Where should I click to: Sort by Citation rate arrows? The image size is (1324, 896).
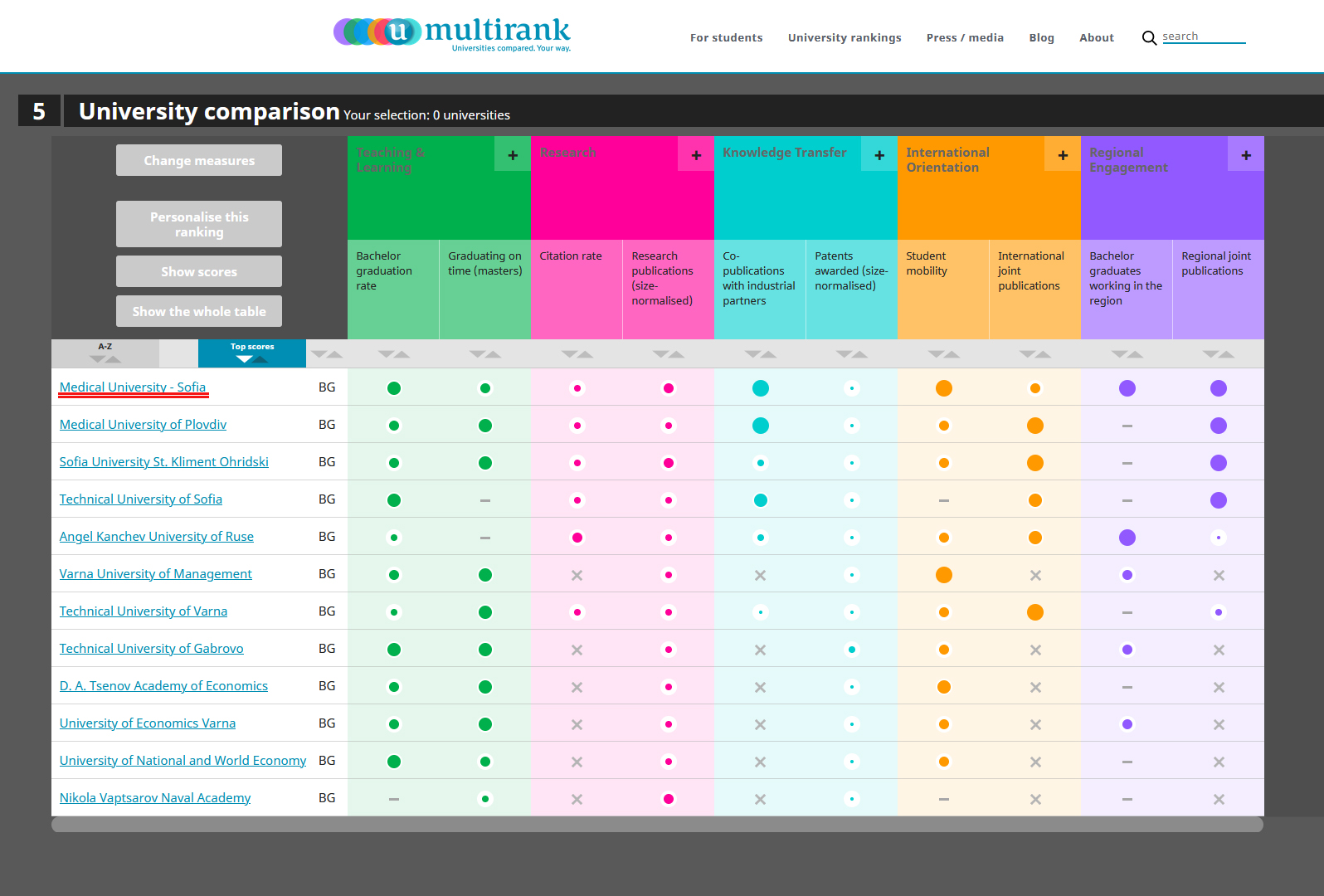(x=577, y=354)
